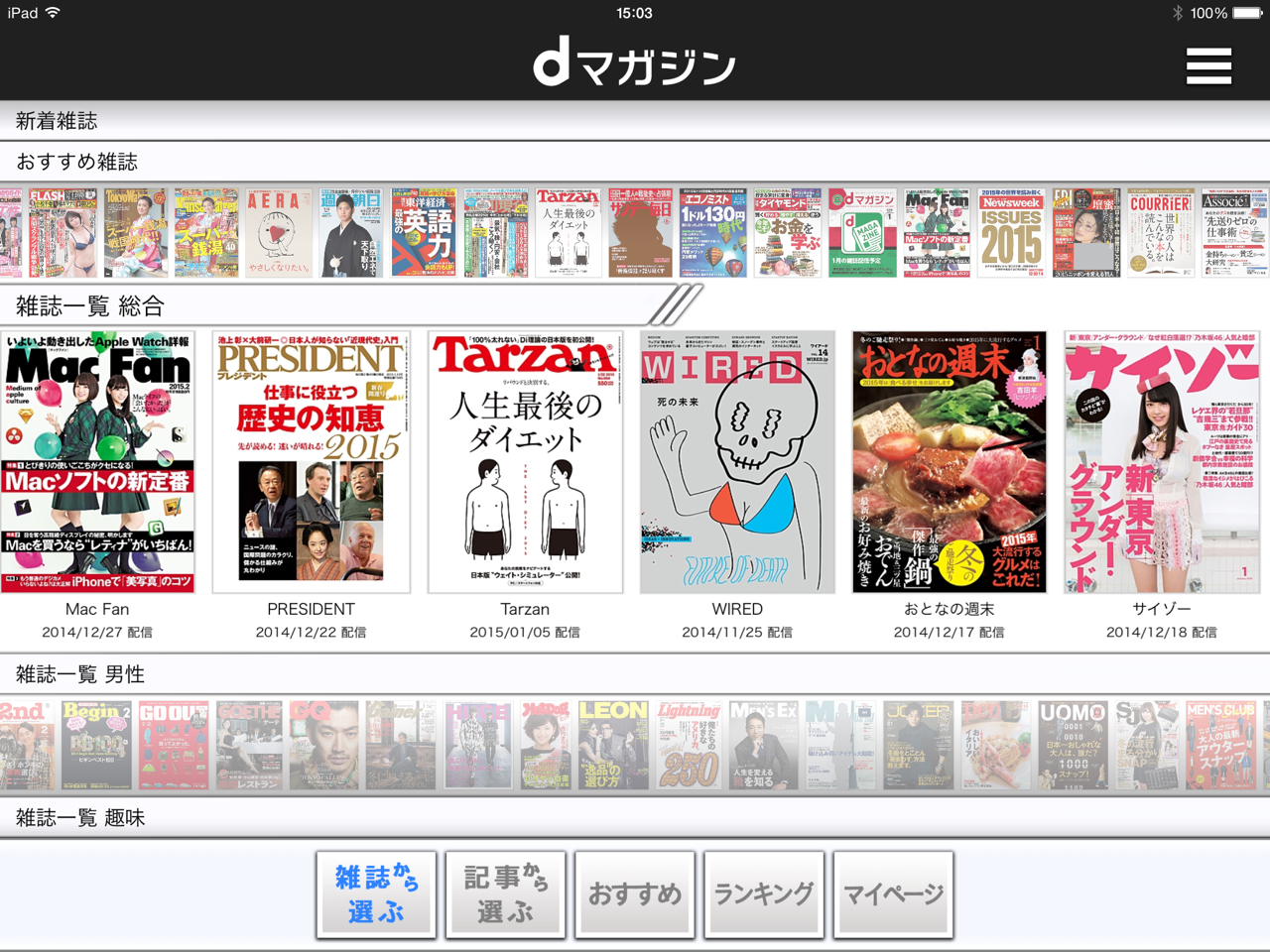This screenshot has height=952, width=1270.
Task: Open the PRESIDENT magazine cover
Action: pyautogui.click(x=311, y=462)
